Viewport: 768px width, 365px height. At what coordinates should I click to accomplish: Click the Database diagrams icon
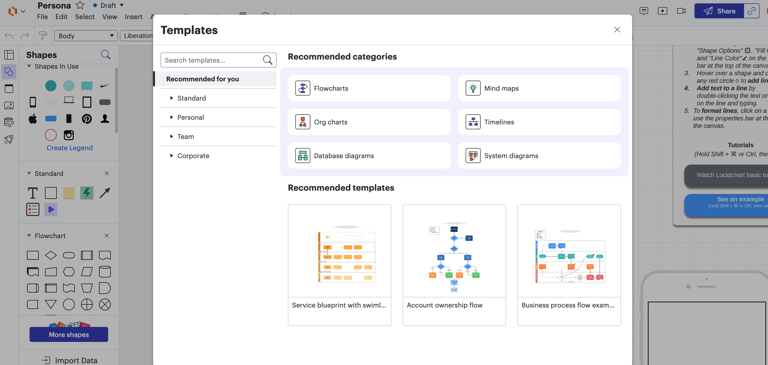pyautogui.click(x=303, y=156)
